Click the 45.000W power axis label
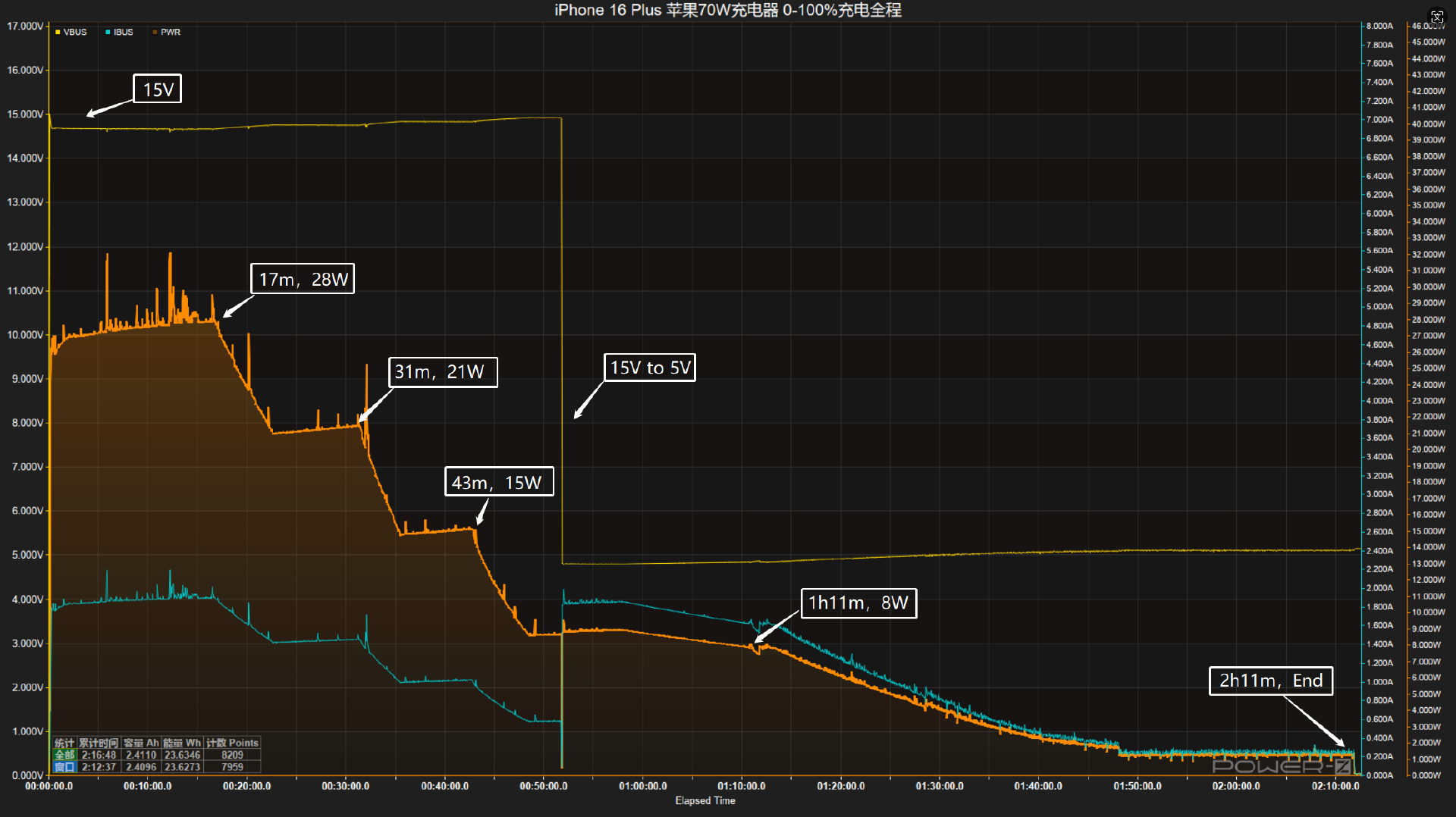Viewport: 1456px width, 817px height. (x=1429, y=42)
